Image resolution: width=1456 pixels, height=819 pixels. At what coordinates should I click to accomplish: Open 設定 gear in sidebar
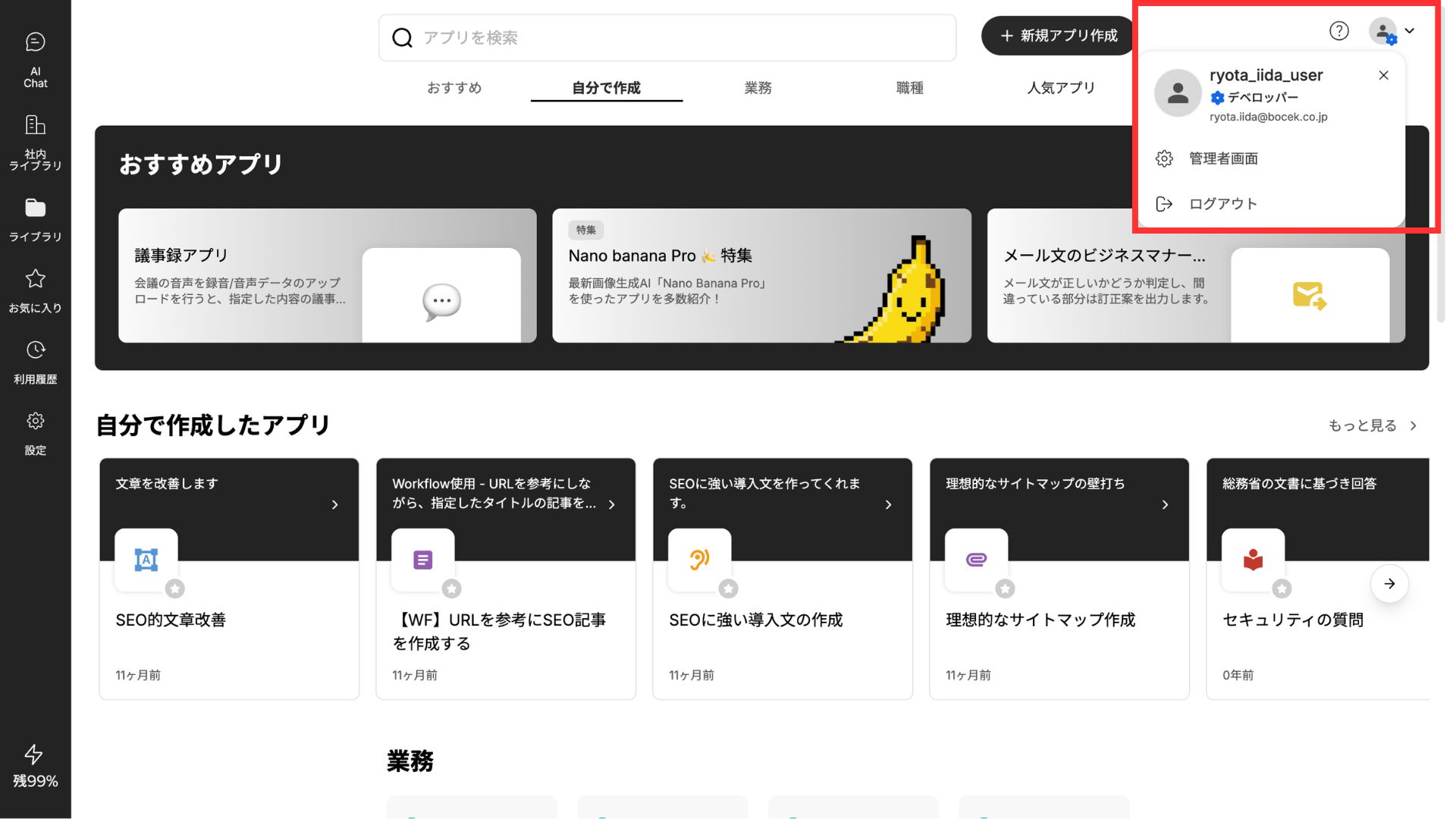click(35, 421)
